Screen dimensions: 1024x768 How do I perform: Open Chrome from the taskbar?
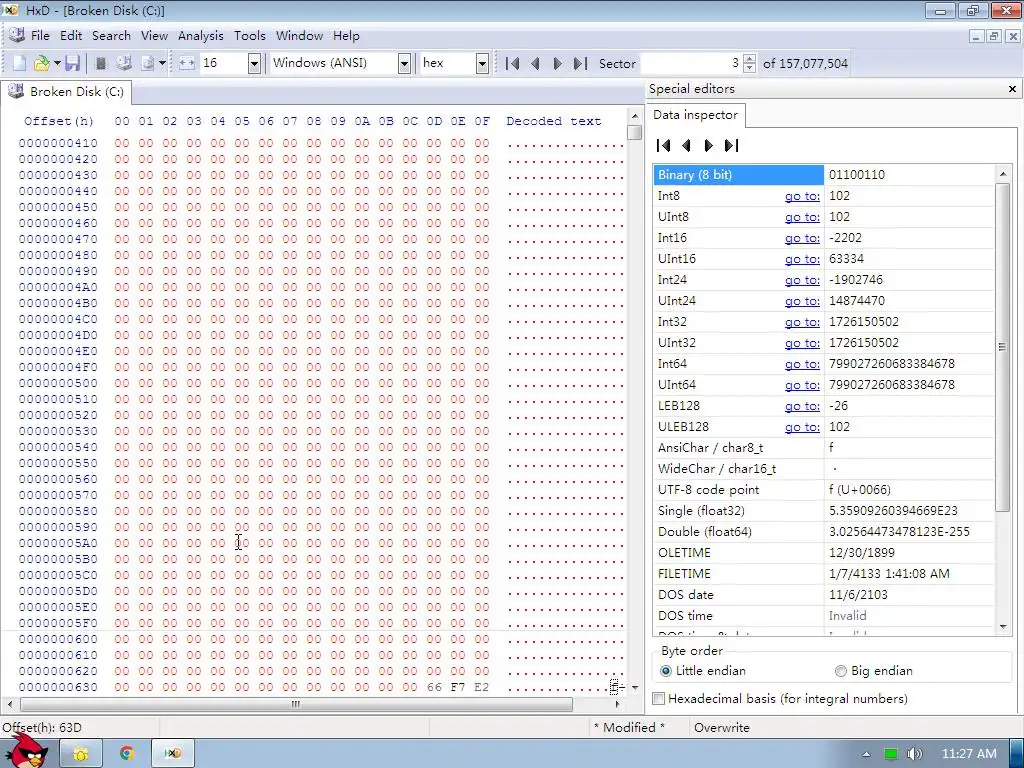coord(127,754)
